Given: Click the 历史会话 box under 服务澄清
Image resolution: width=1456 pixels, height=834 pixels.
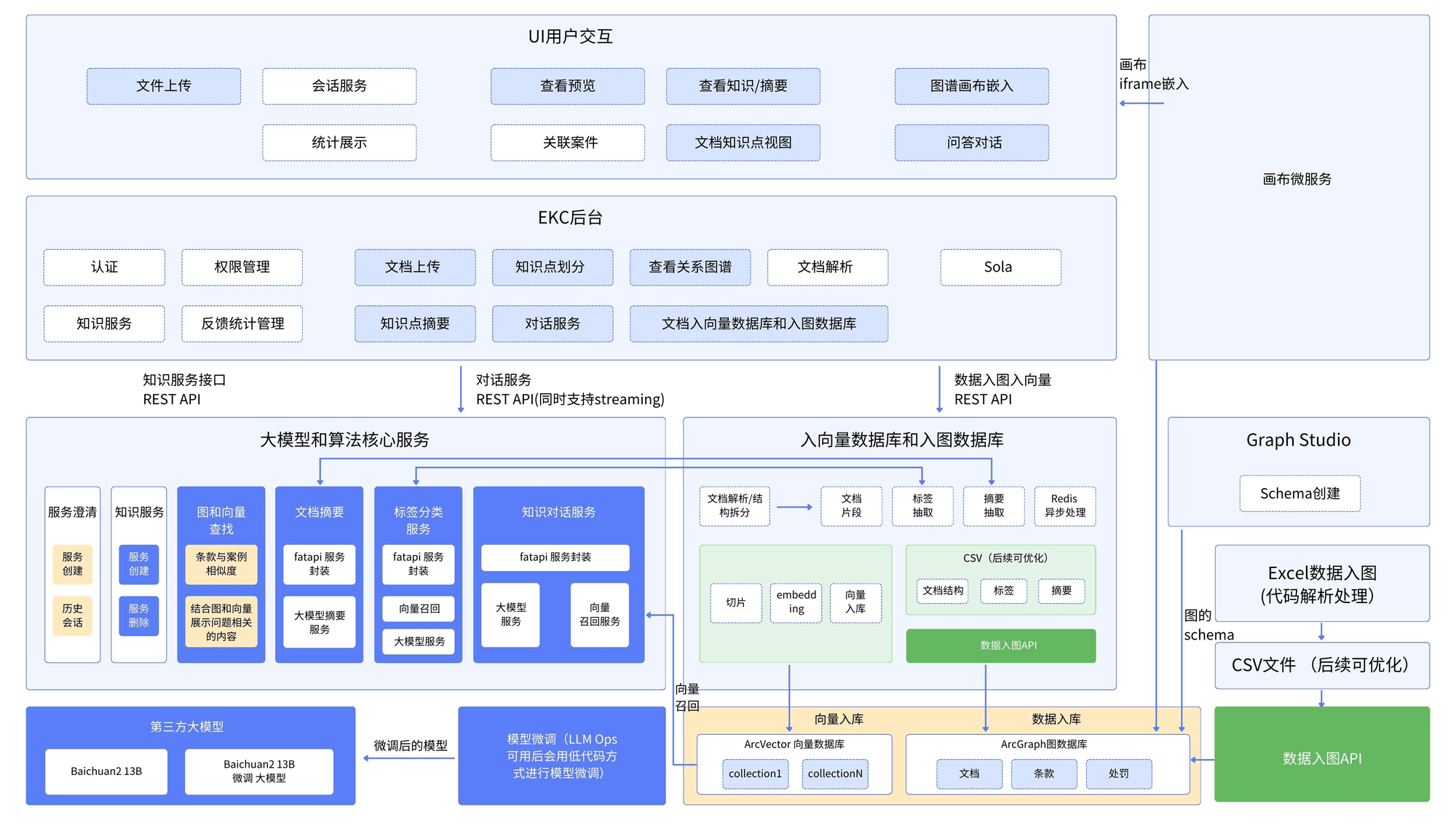Looking at the screenshot, I should point(73,615).
